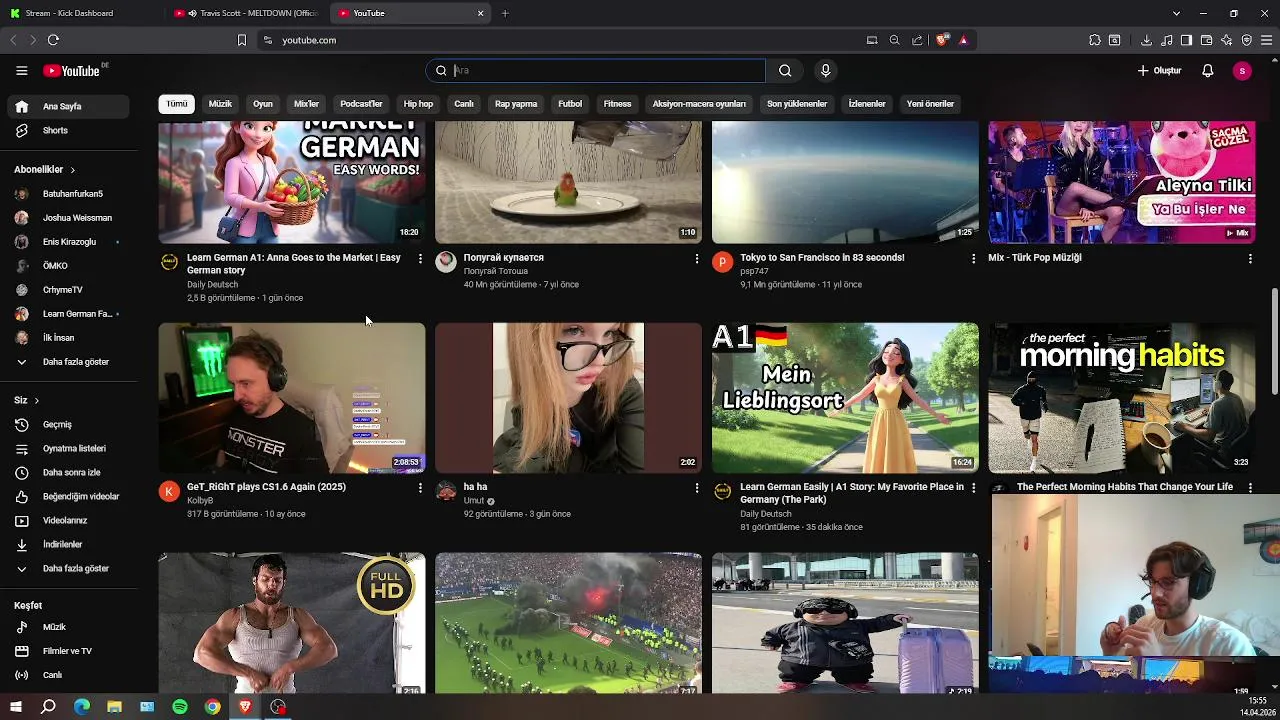1280x720 pixels.
Task: Open Leo AI sparkle icon
Action: tap(1226, 40)
